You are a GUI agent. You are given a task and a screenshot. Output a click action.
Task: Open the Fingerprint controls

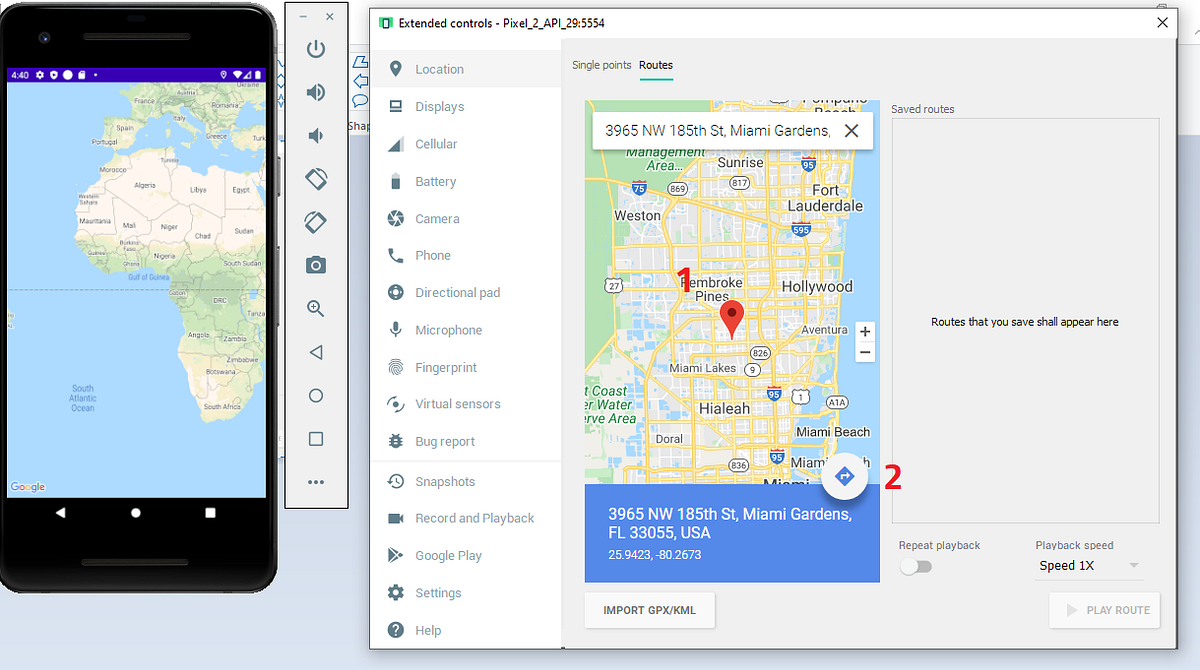(447, 366)
